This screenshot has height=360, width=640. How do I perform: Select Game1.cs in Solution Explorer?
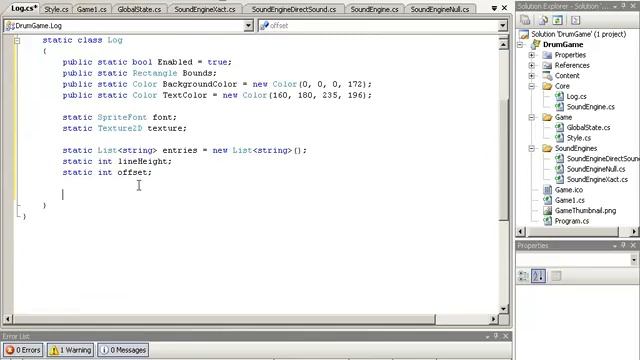click(x=569, y=200)
